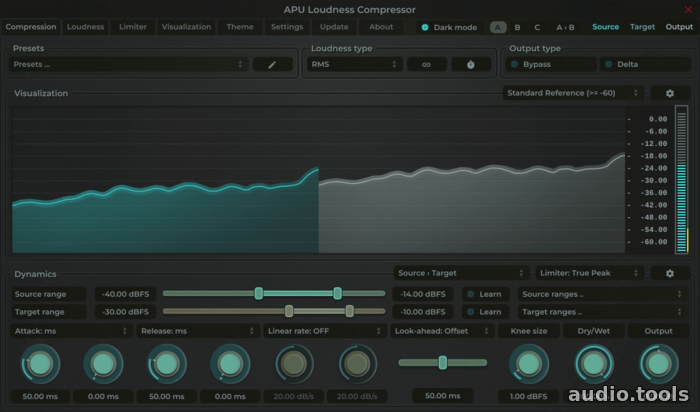The height and width of the screenshot is (412, 700).
Task: Toggle Delta output
Action: tap(645, 64)
